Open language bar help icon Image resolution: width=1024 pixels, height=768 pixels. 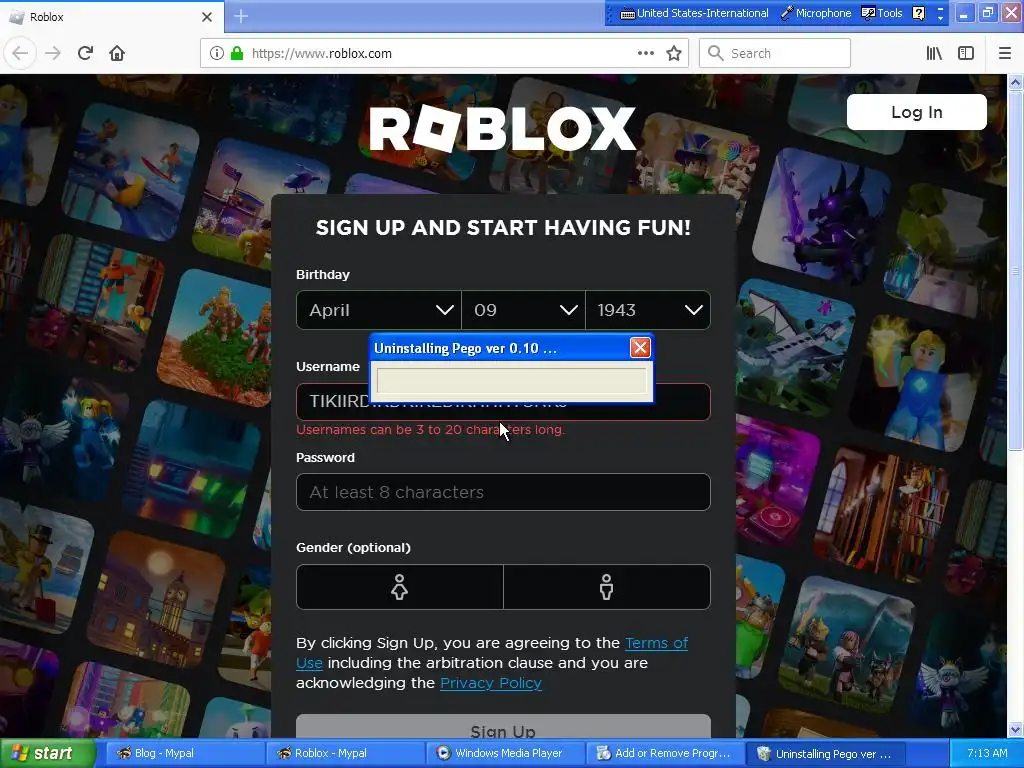918,13
